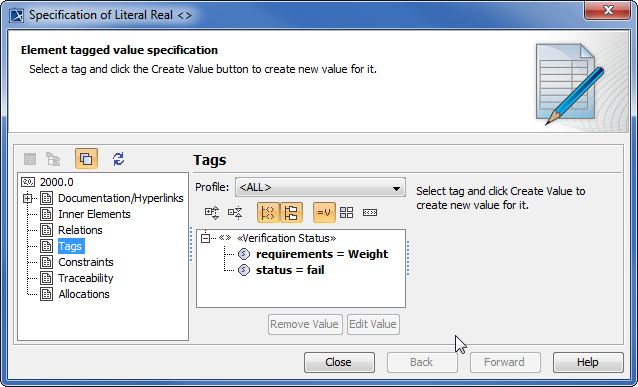Expand the Documentation/Hyperlinks tree node
The image size is (638, 387).
click(28, 198)
